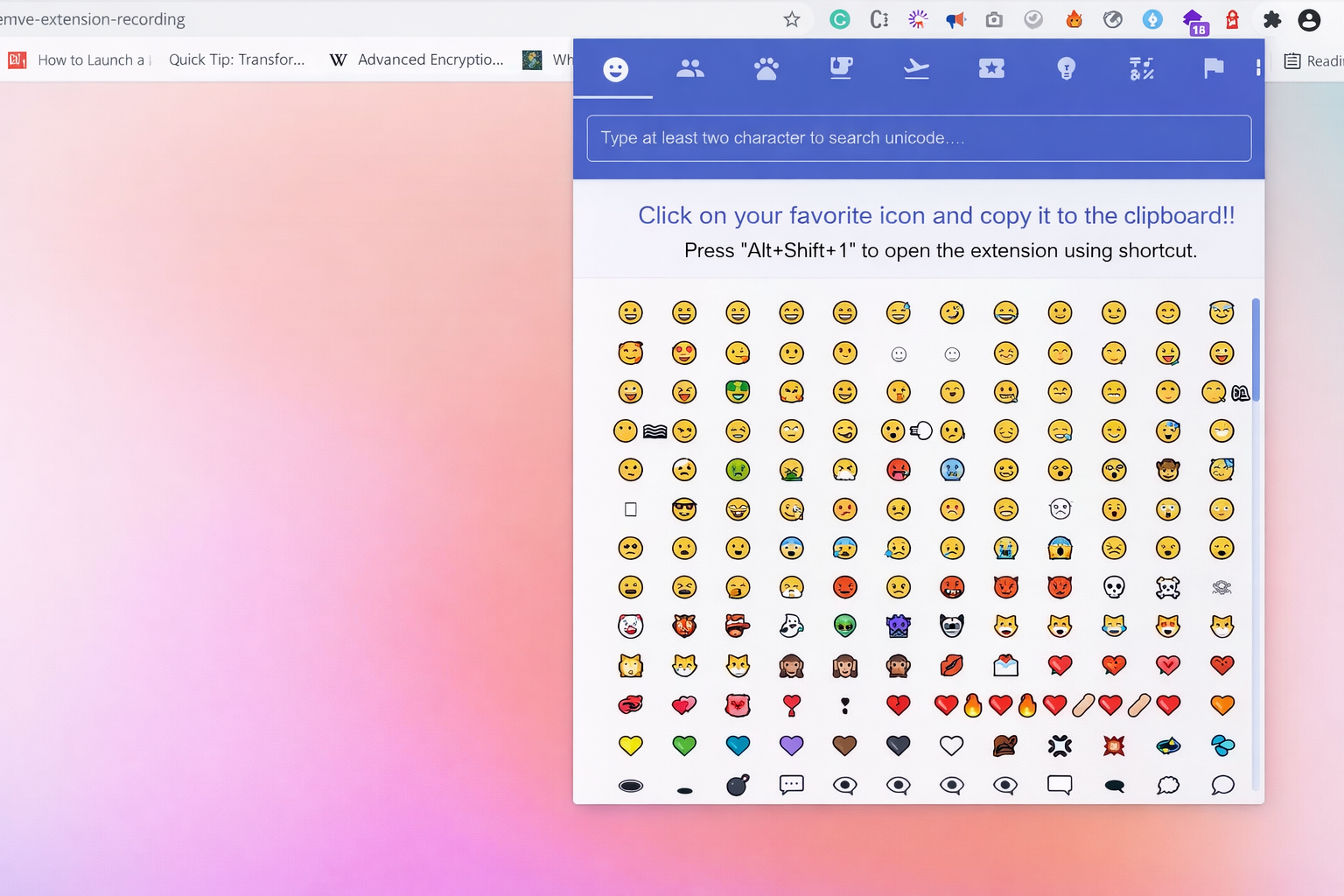Viewport: 1344px width, 896px height.
Task: Open the Flags emoji category
Action: [1213, 69]
